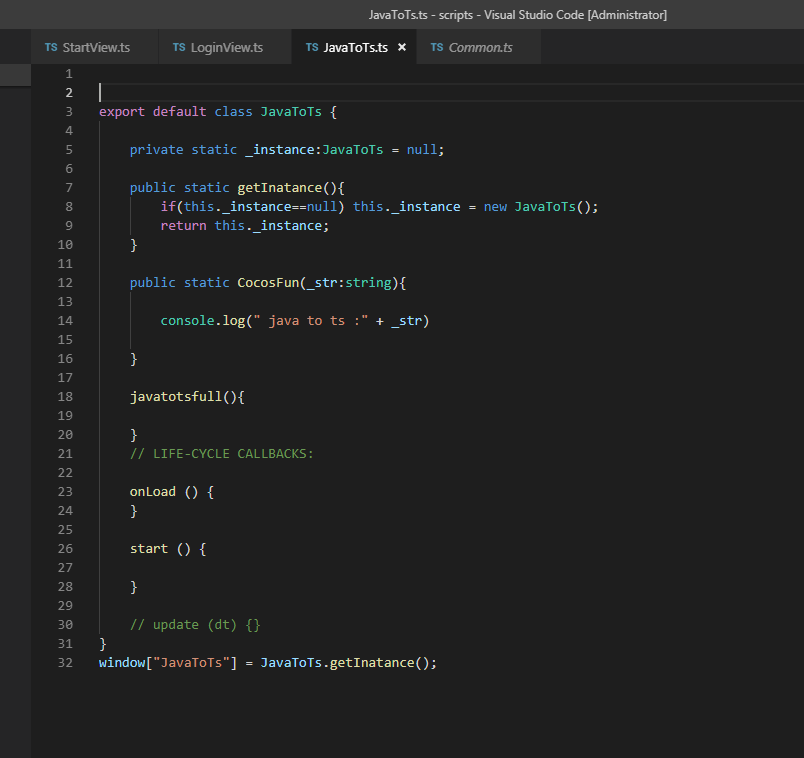
Task: Click the "// update (dt) {}" comment line
Action: (195, 625)
